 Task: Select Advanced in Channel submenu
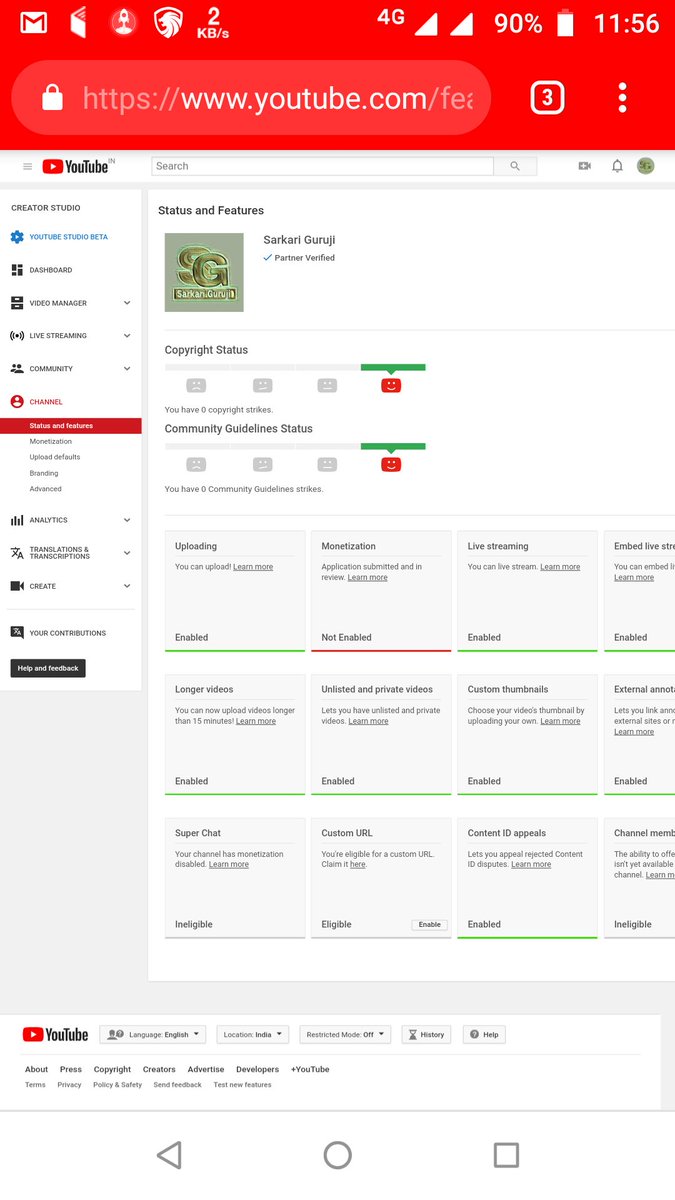(46, 489)
